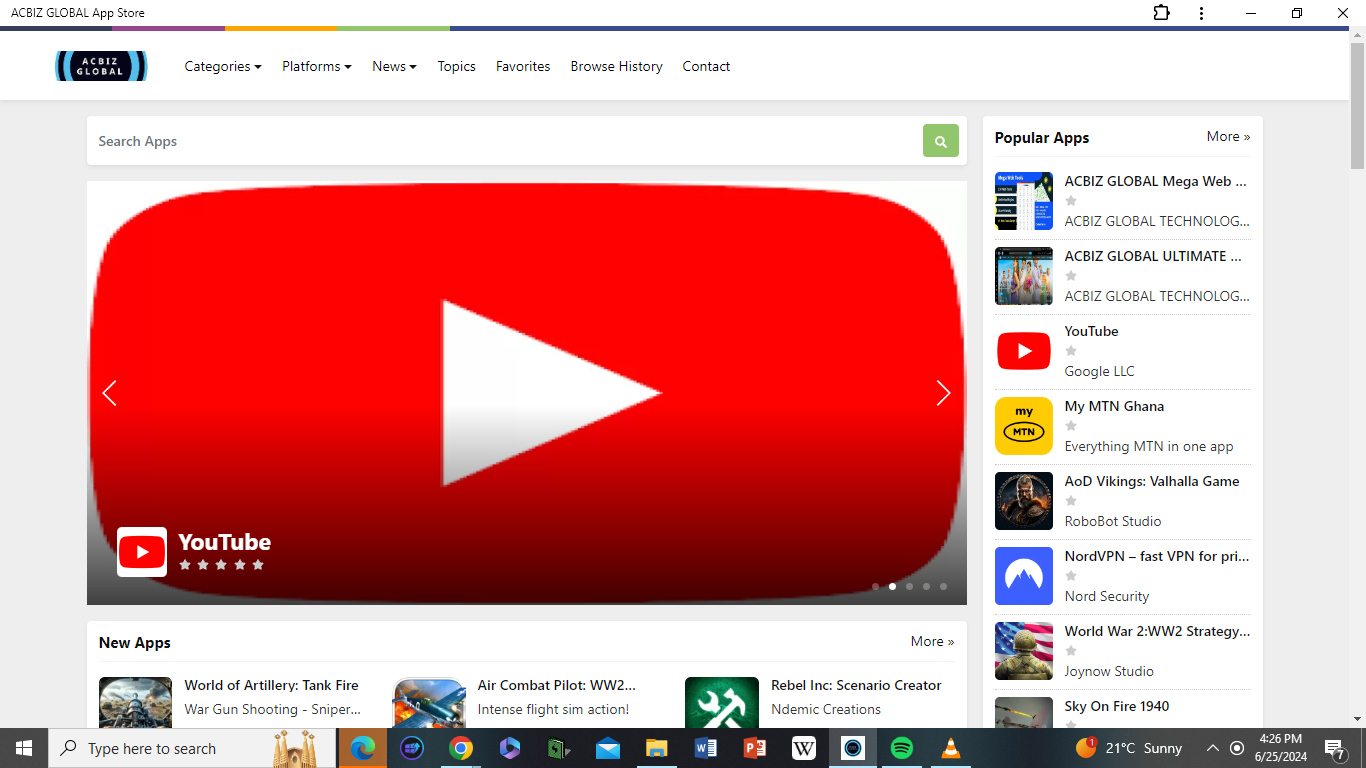The image size is (1366, 768).
Task: Go to previous carousel slide arrow
Action: pyautogui.click(x=110, y=393)
